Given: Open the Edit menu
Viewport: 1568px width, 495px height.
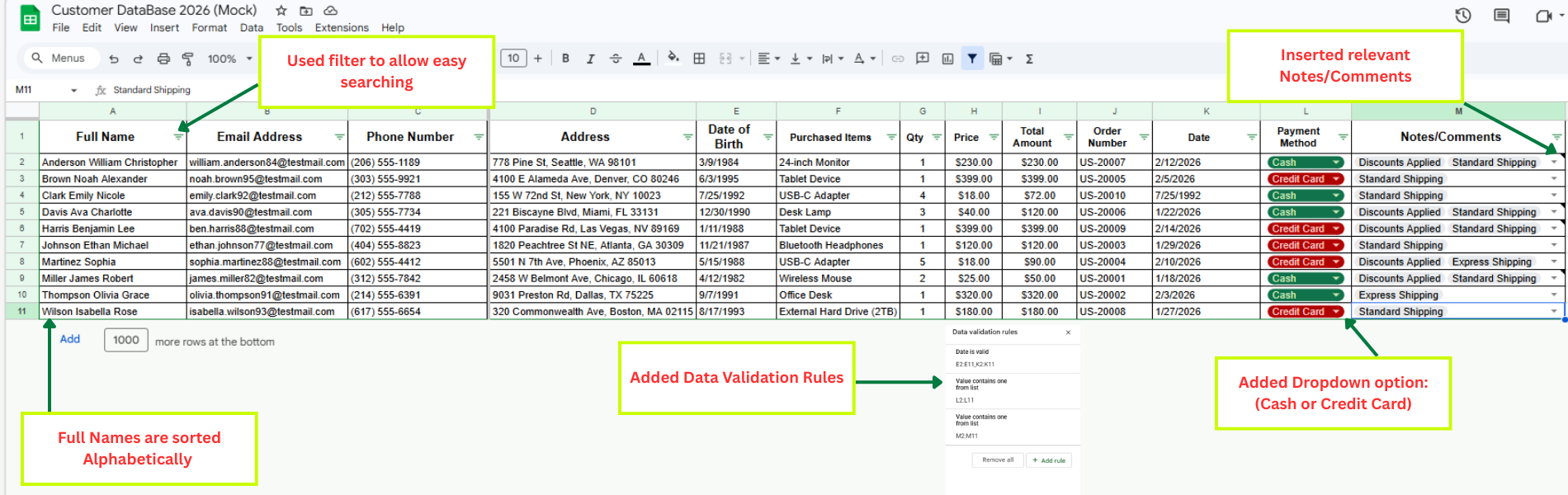Looking at the screenshot, I should (x=92, y=27).
